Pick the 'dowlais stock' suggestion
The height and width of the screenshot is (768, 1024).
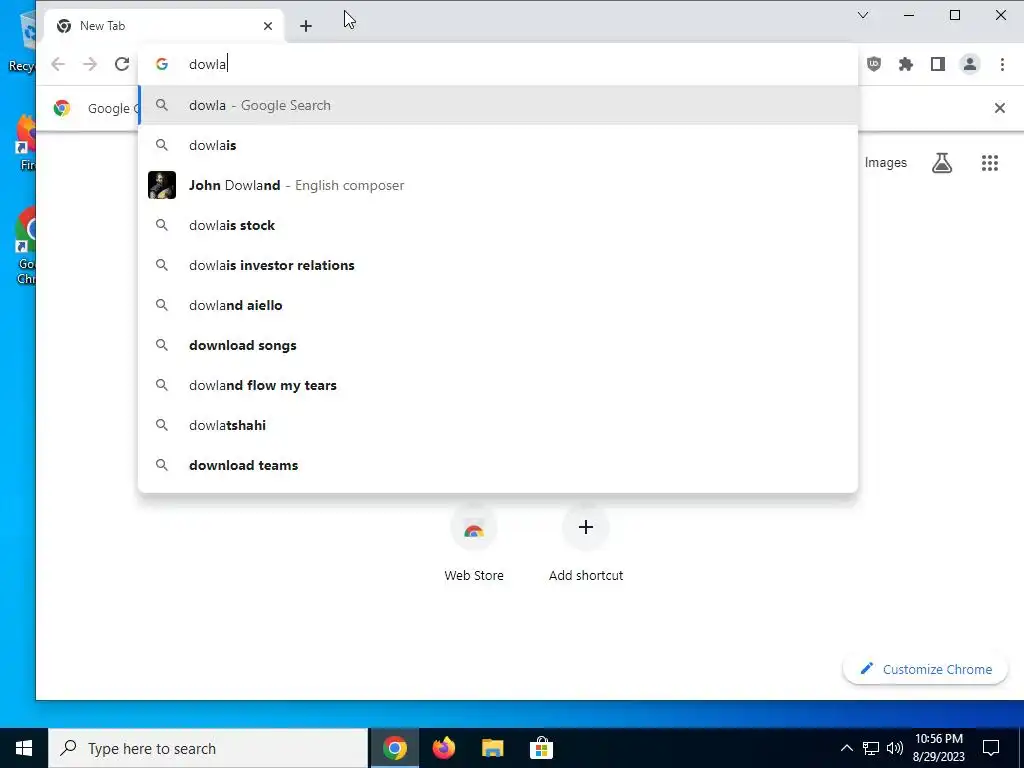pyautogui.click(x=498, y=225)
